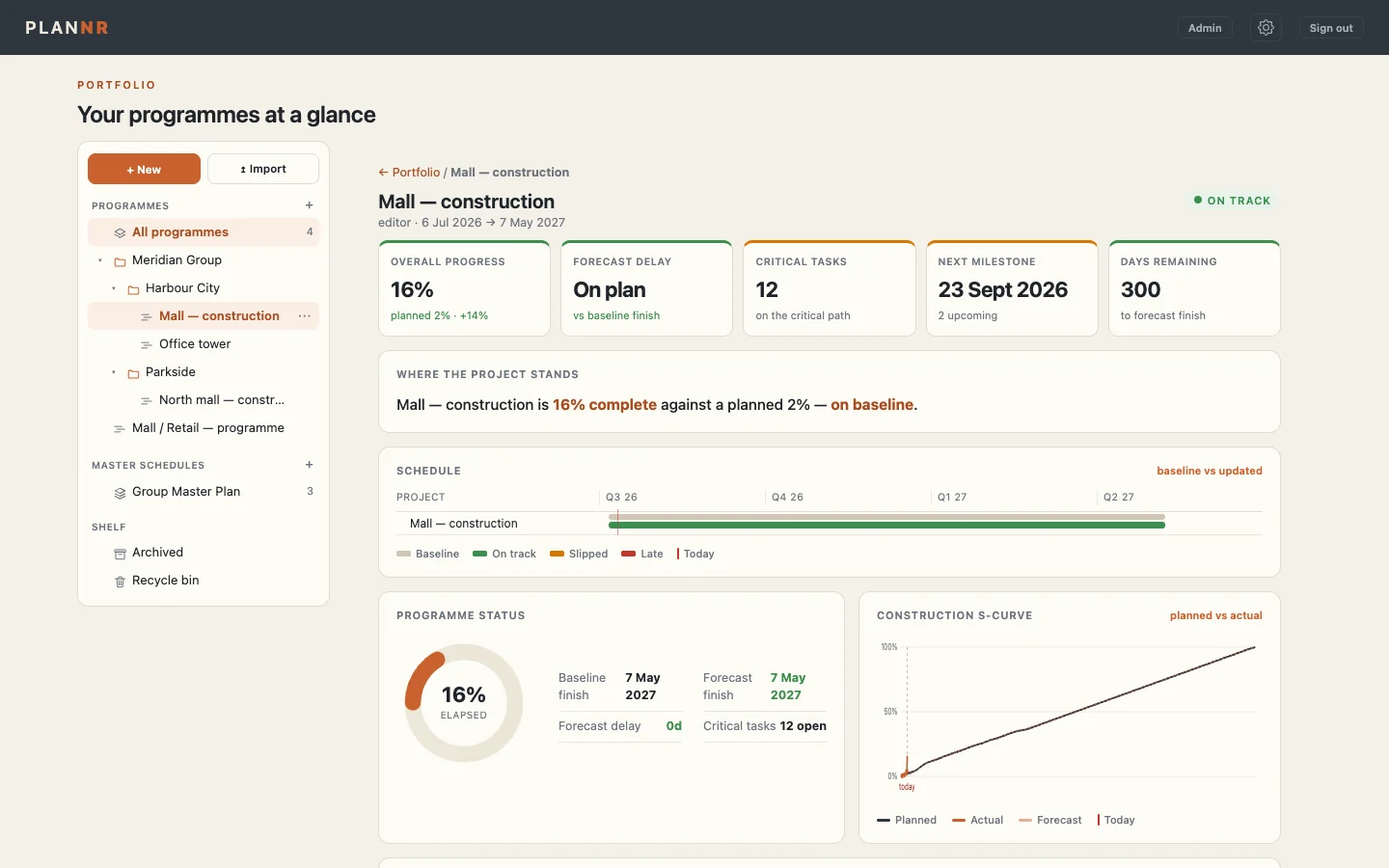Click the 16% elapsed progress ring

pyautogui.click(x=464, y=703)
